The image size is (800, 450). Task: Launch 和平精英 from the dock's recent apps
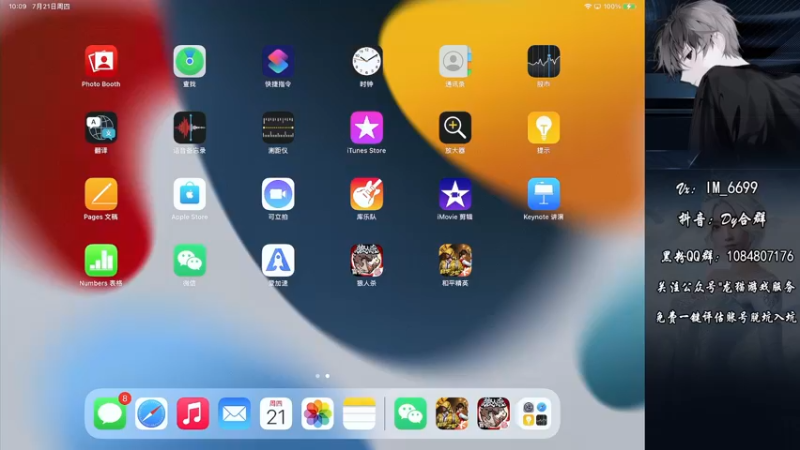[452, 413]
